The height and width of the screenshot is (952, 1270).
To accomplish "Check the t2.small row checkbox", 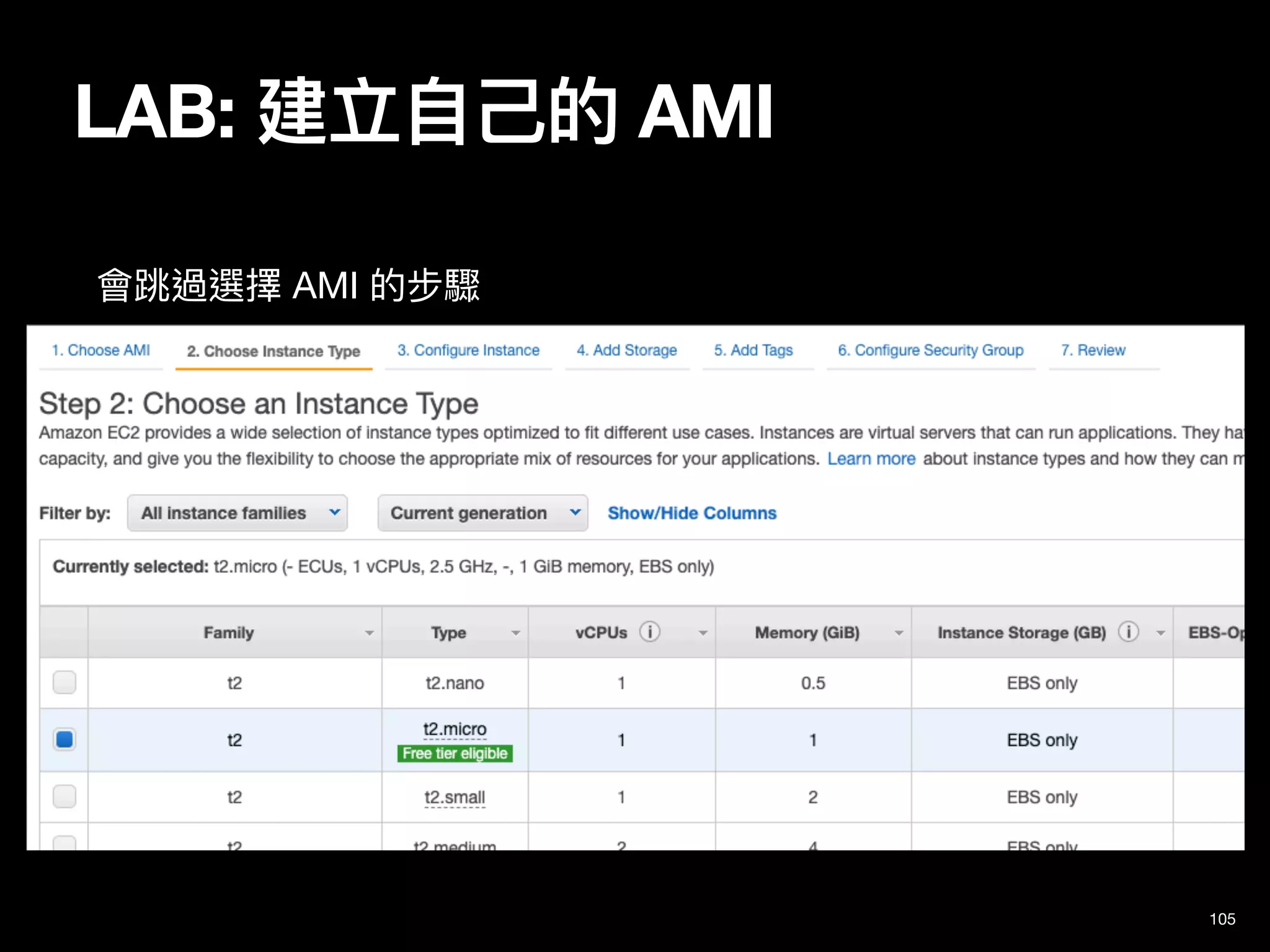I will [x=64, y=796].
